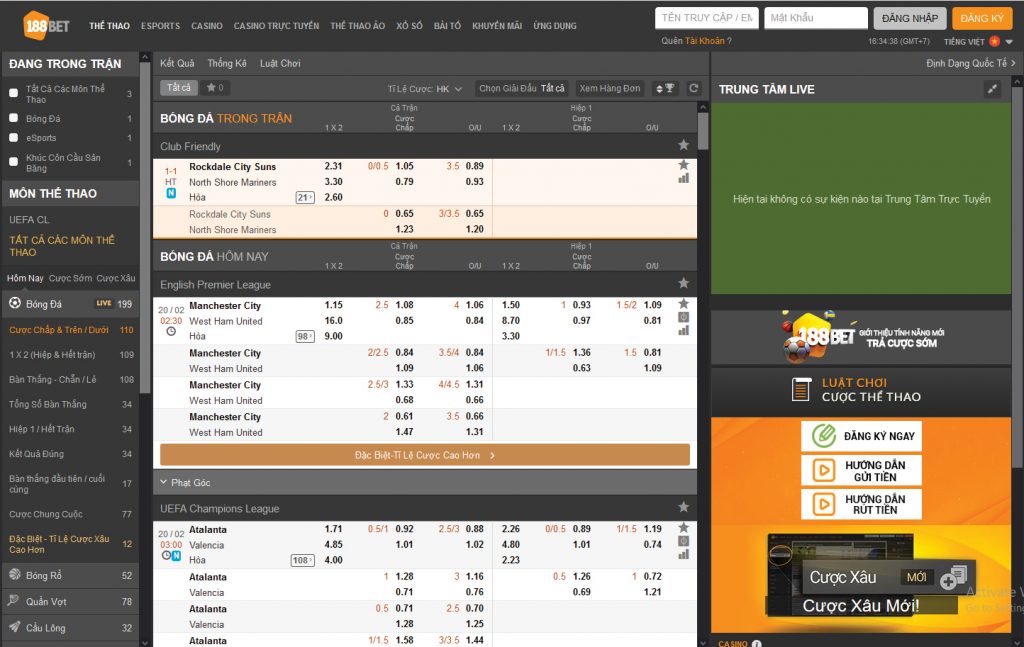This screenshot has height=647, width=1024.
Task: Favorite the Club Friendly league star
Action: click(684, 146)
